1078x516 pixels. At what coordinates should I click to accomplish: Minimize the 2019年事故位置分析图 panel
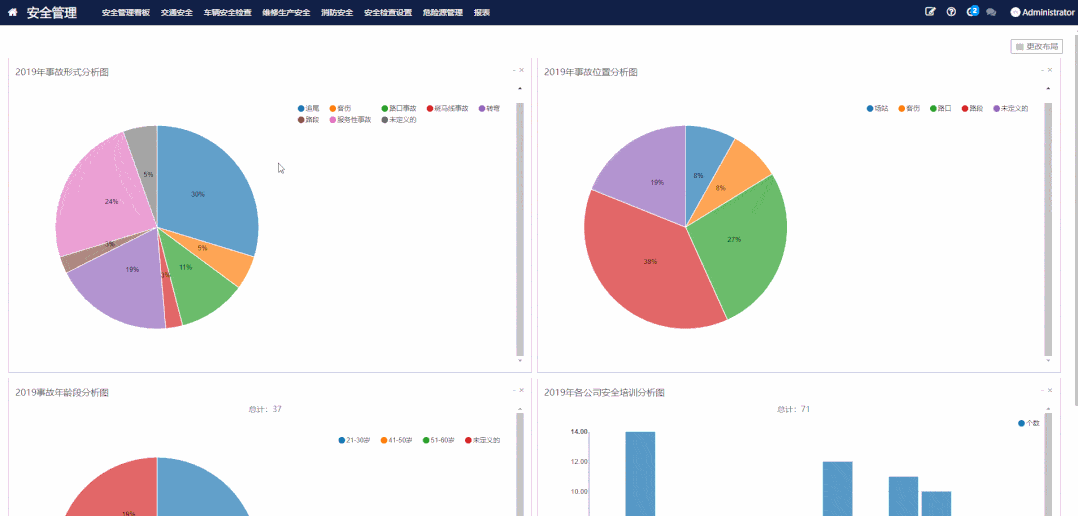(1042, 70)
